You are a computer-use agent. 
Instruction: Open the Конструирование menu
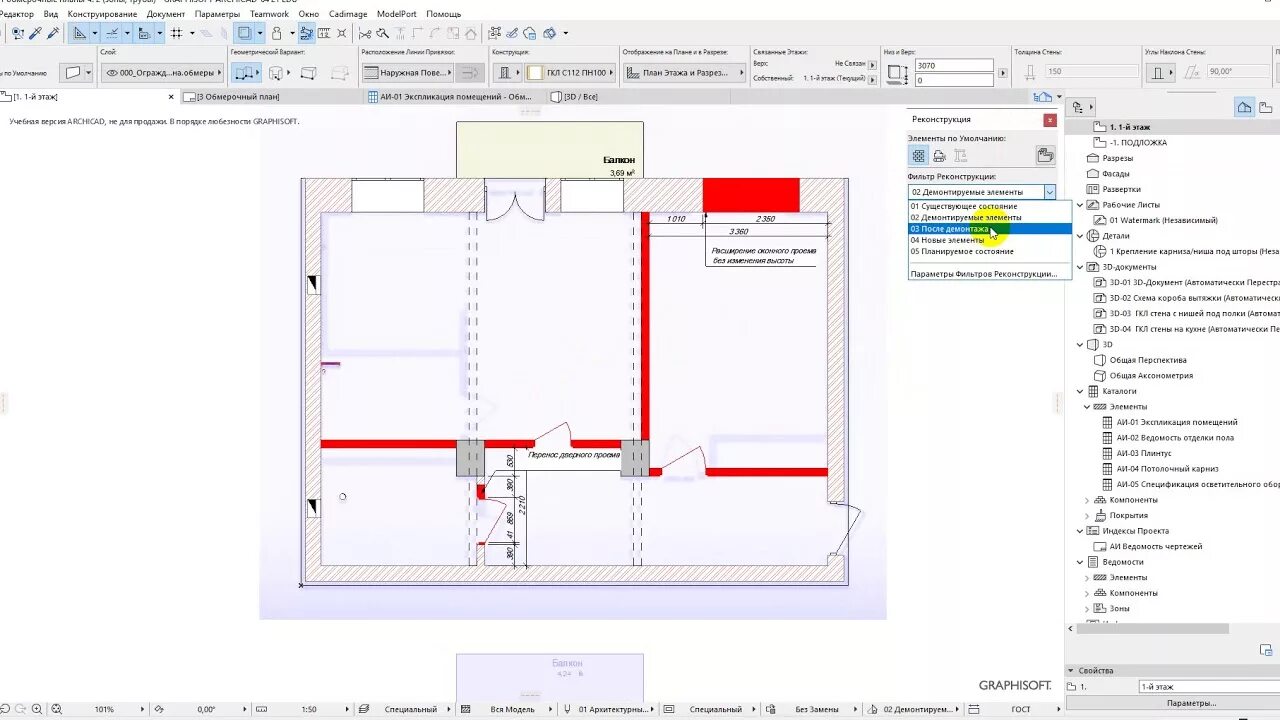pyautogui.click(x=102, y=14)
